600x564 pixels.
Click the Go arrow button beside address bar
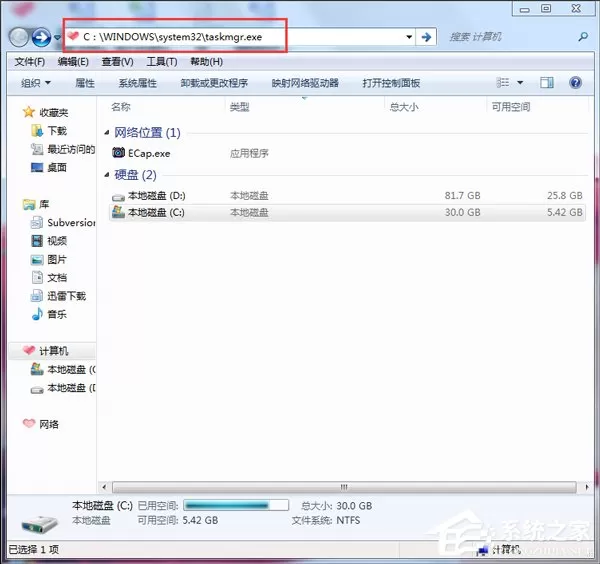(426, 37)
